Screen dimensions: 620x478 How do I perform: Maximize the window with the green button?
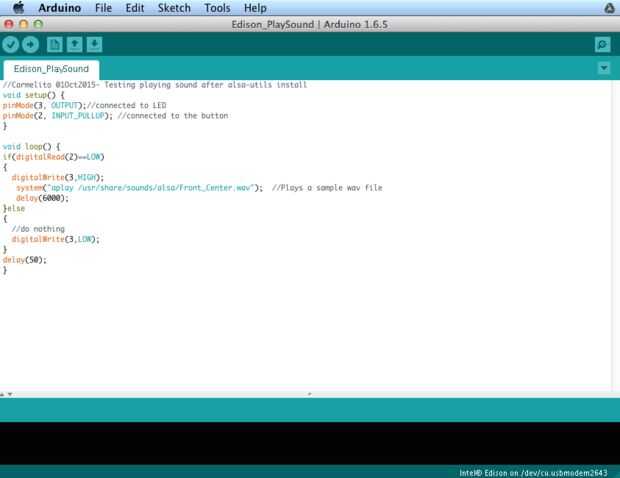click(x=38, y=24)
